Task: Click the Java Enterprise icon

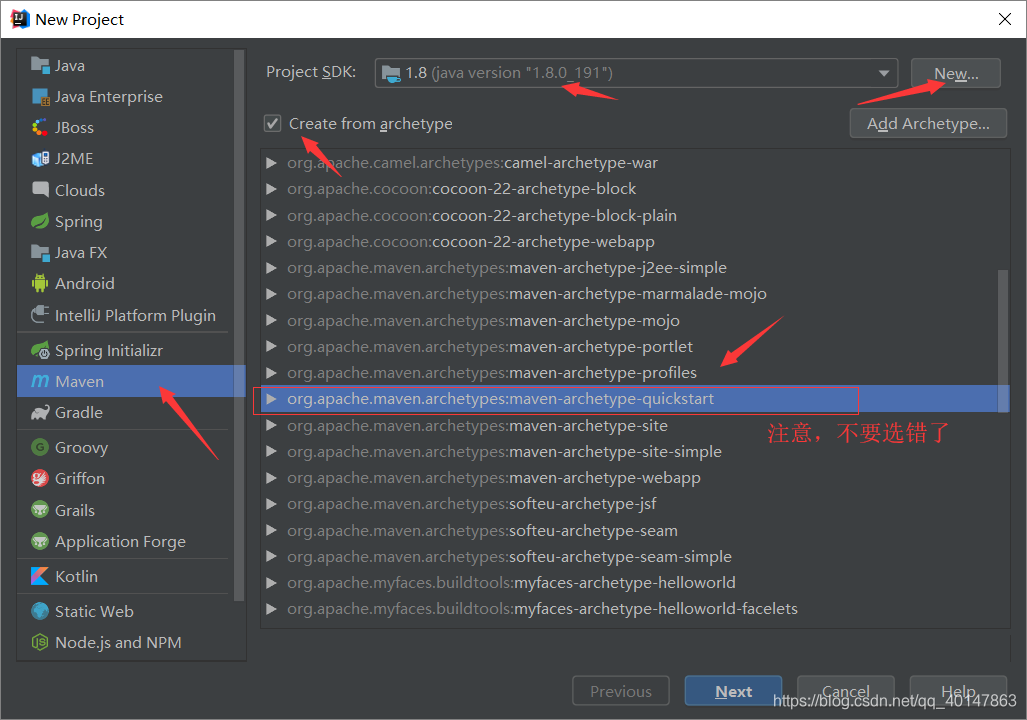Action: pos(40,97)
